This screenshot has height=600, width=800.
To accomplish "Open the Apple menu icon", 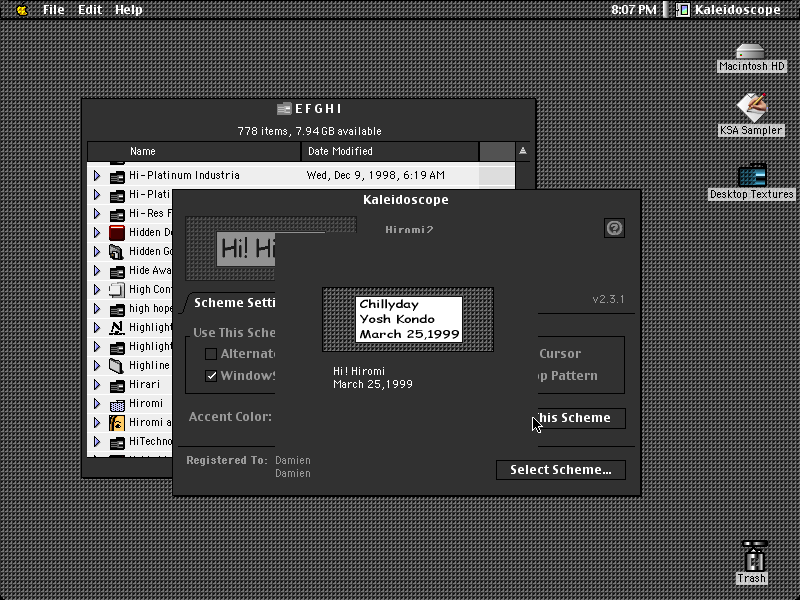I will (22, 10).
